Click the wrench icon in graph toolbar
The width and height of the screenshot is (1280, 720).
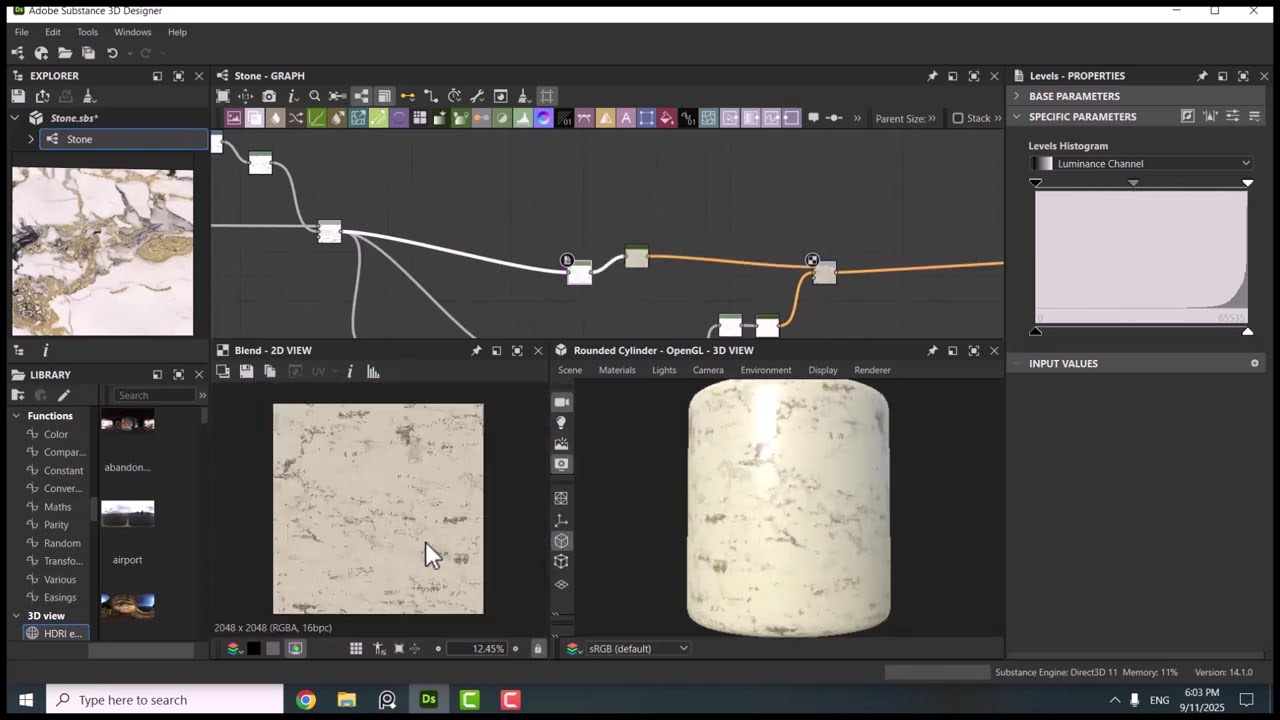tap(477, 96)
